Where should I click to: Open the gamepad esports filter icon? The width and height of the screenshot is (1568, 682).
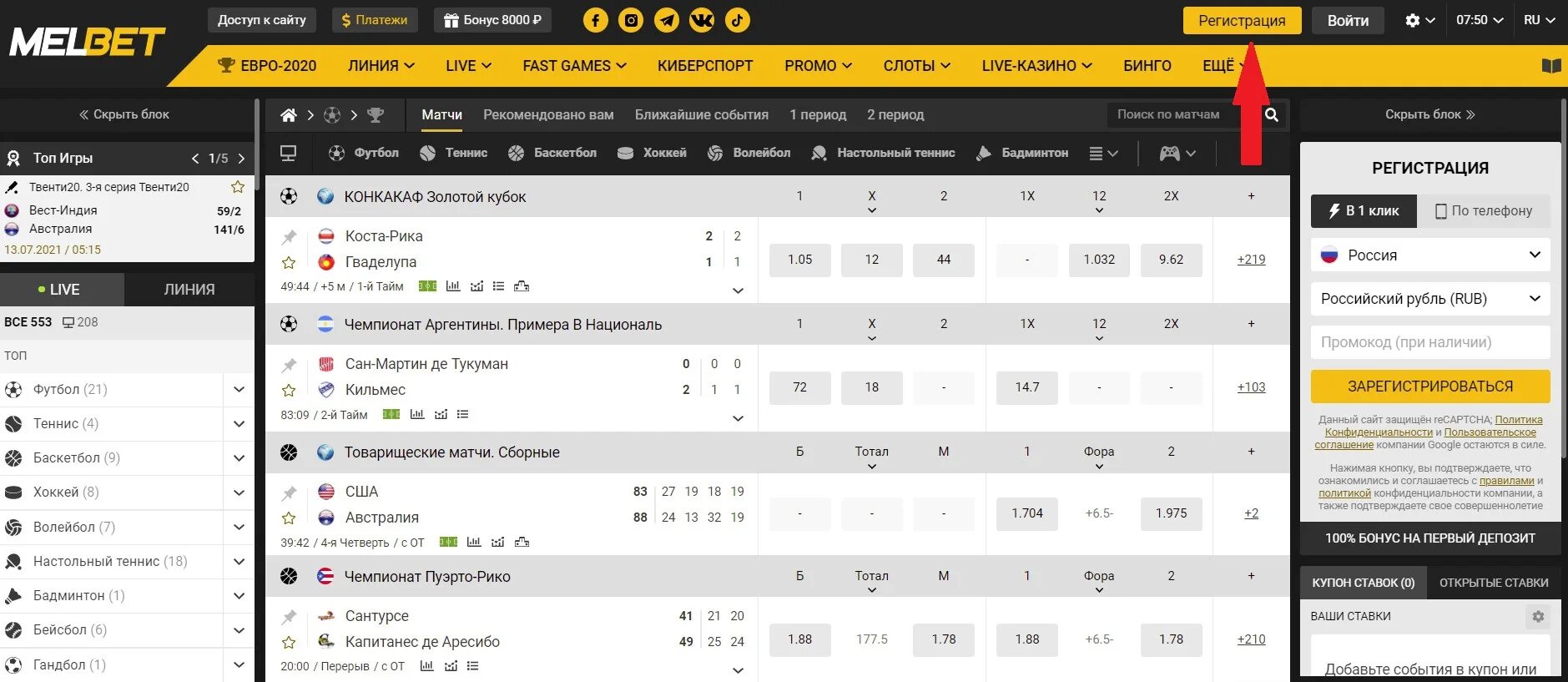tap(1170, 153)
